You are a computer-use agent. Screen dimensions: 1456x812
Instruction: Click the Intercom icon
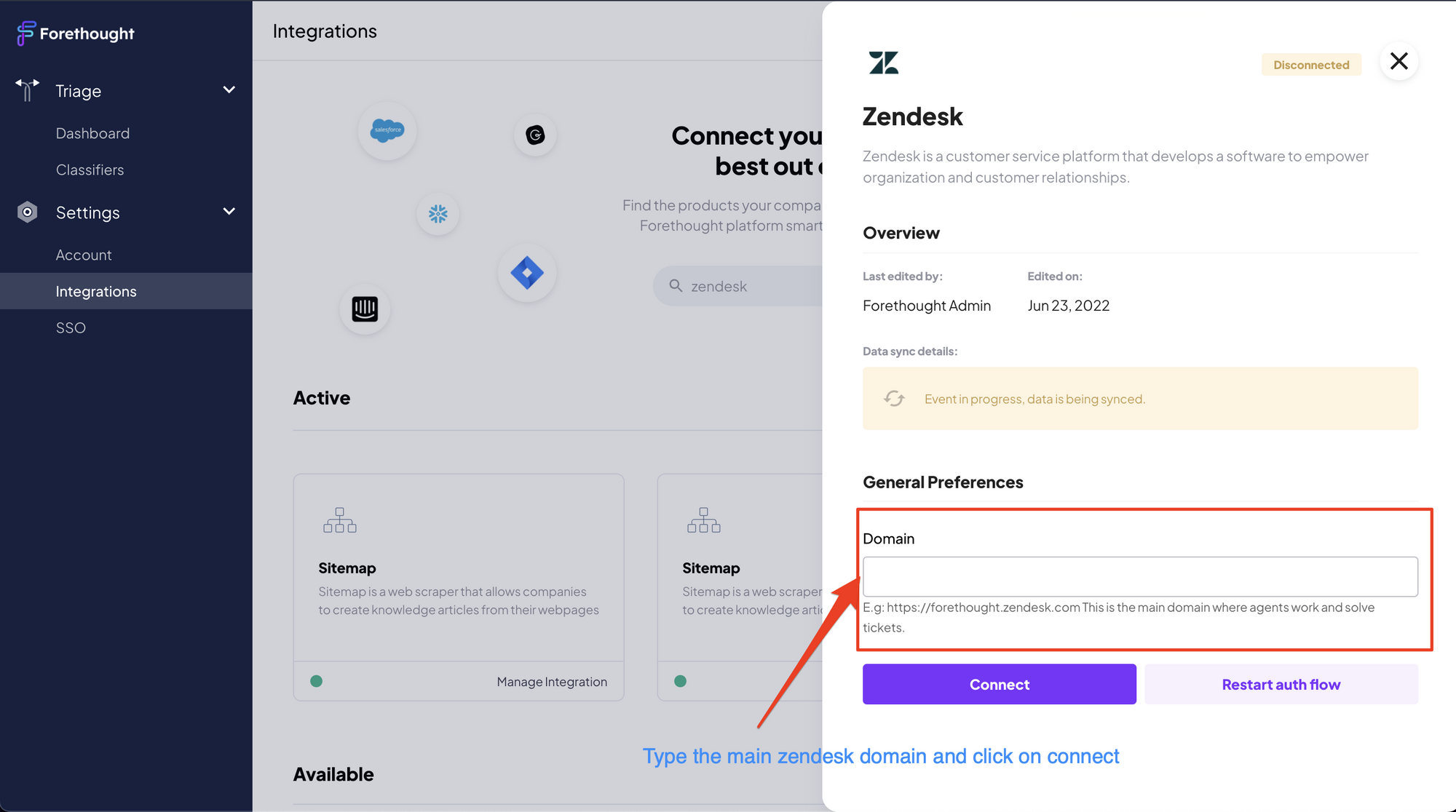pyautogui.click(x=365, y=309)
